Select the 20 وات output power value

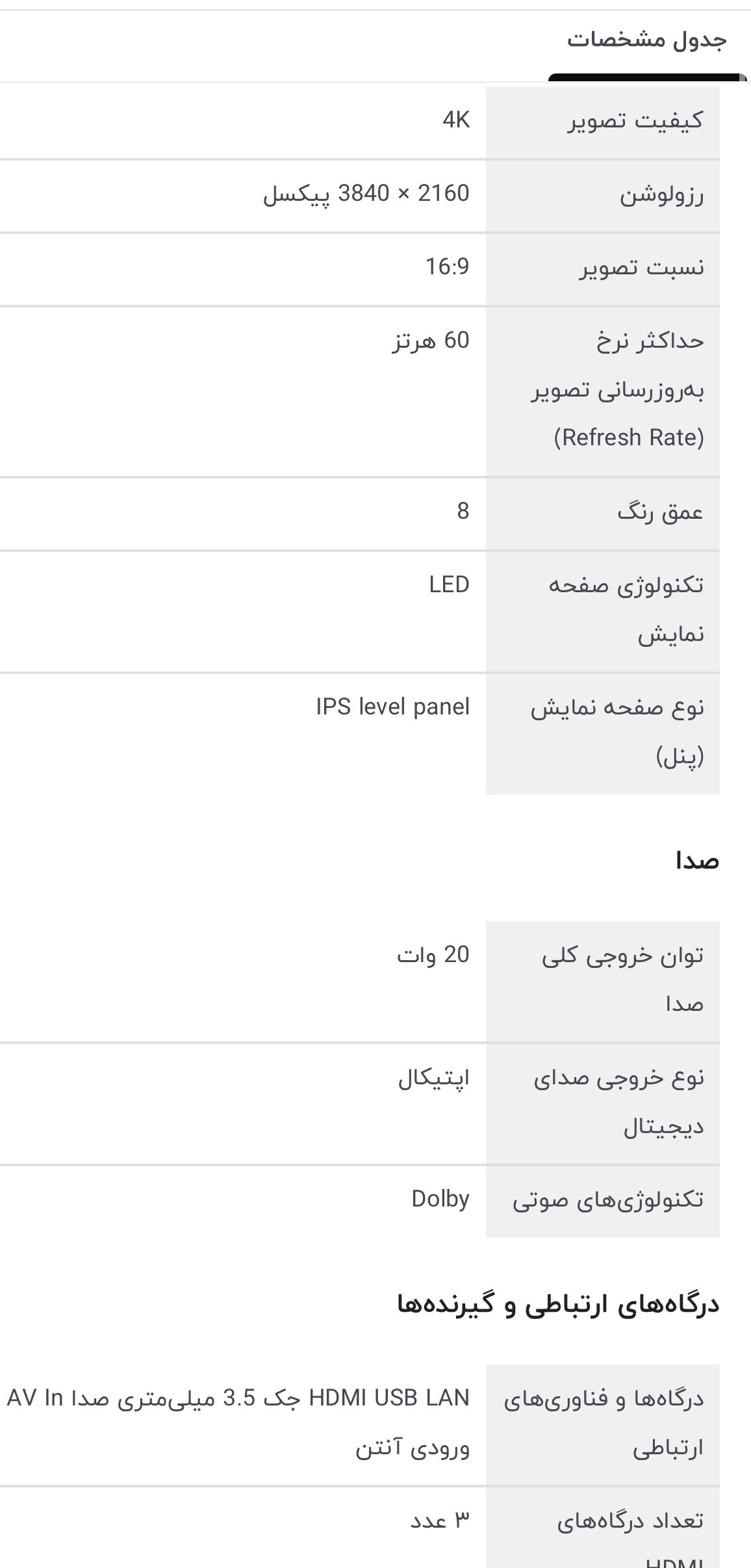(433, 955)
